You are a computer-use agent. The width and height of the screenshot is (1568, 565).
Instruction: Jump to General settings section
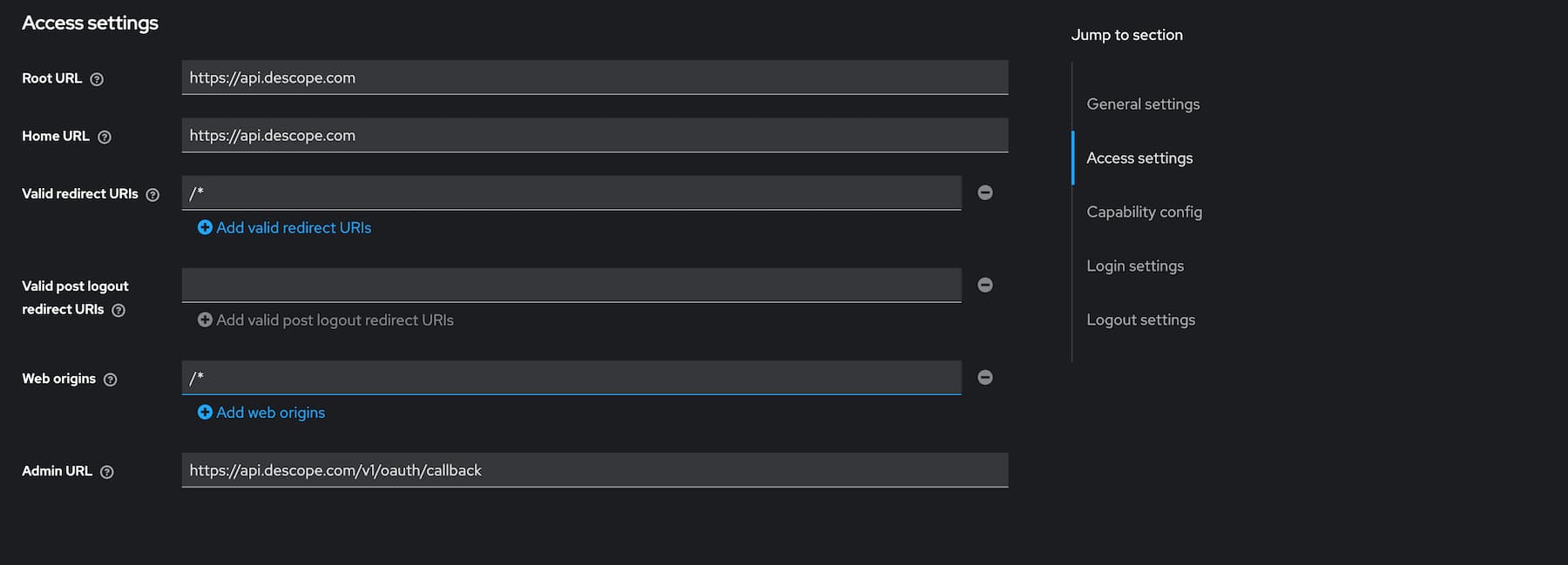(x=1142, y=104)
